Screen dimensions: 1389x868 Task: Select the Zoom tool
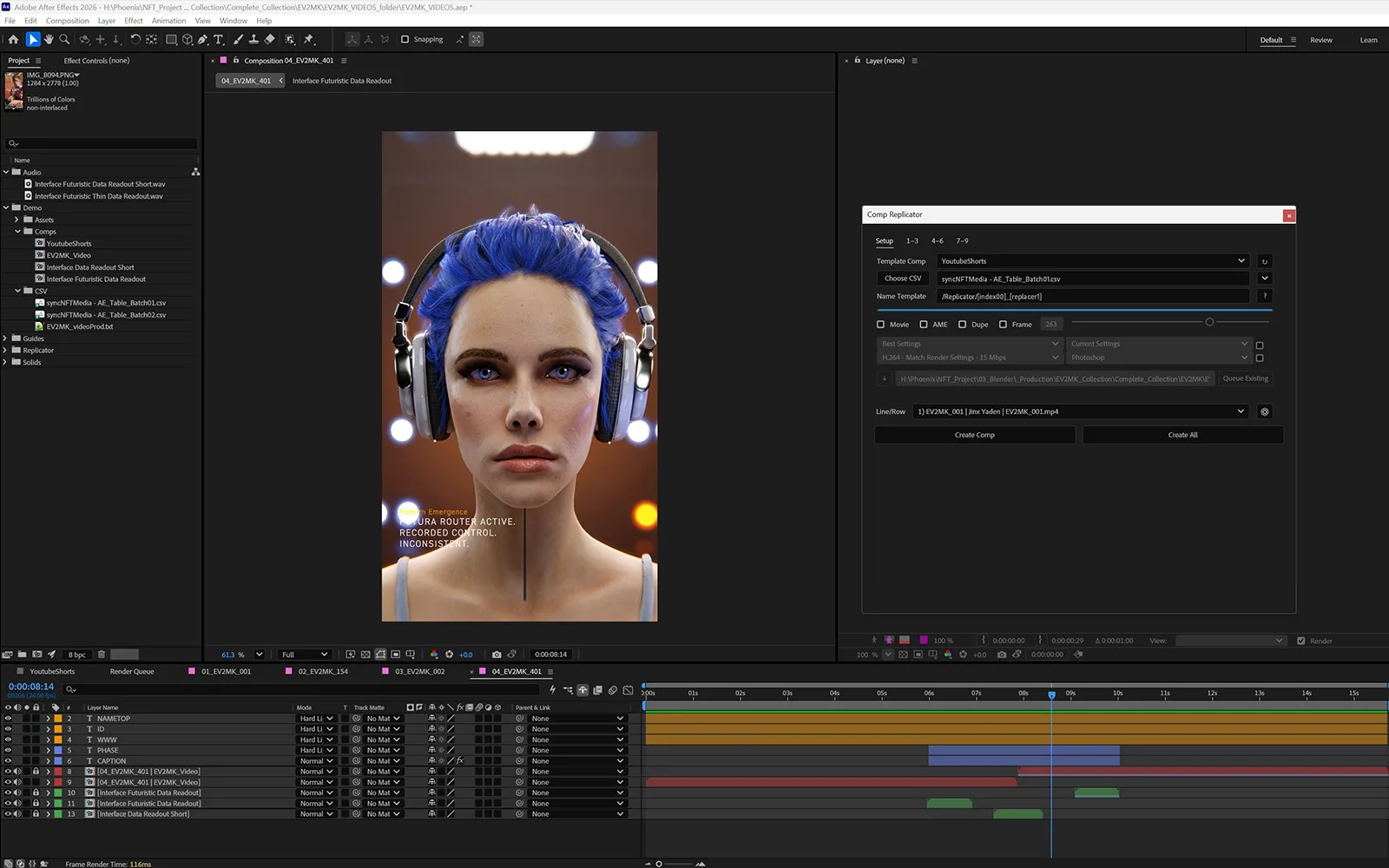tap(64, 39)
